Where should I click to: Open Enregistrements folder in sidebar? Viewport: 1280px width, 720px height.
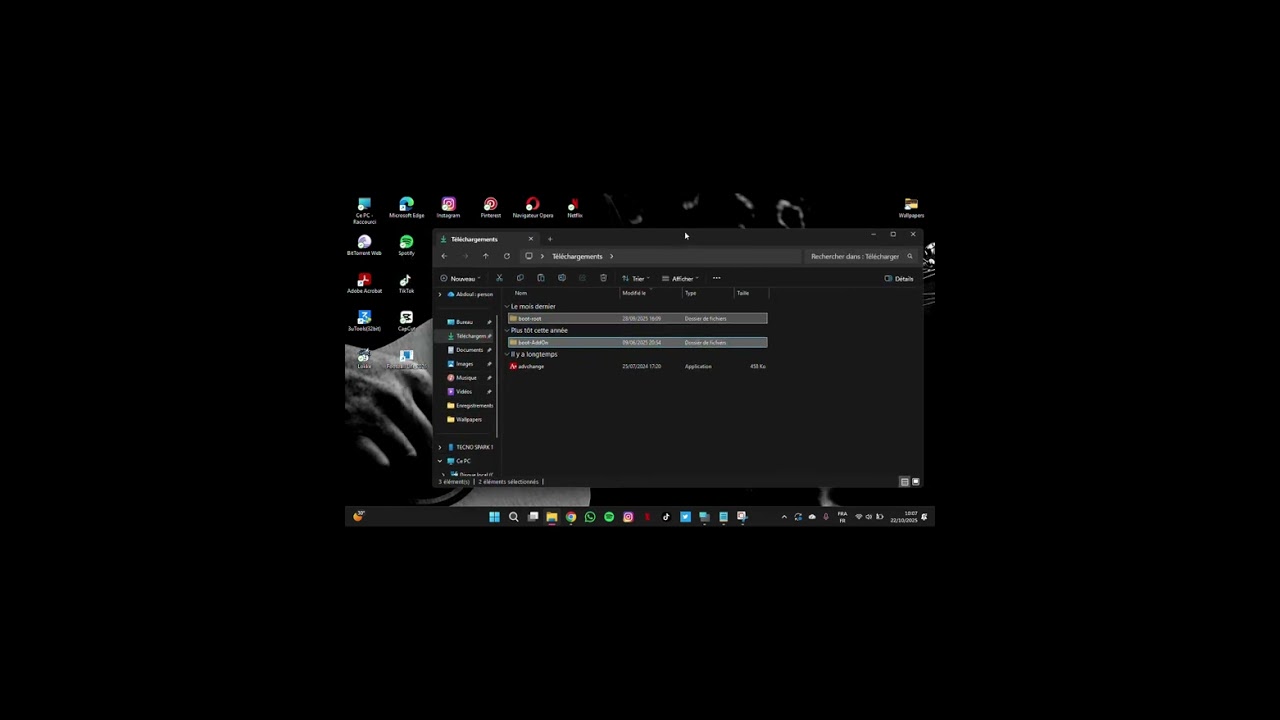(x=469, y=406)
